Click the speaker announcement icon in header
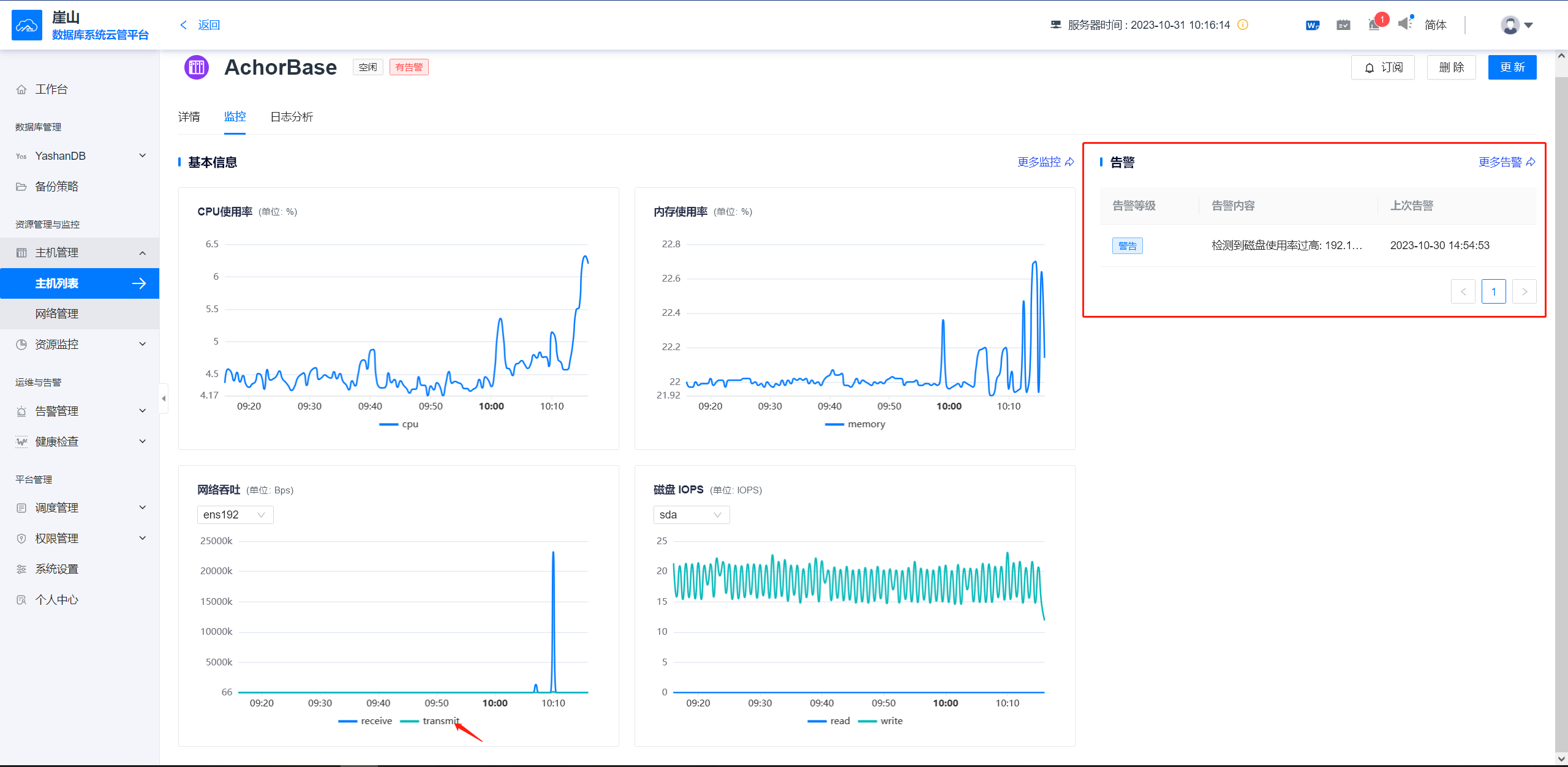Screen dimensions: 1568x767 click(x=1404, y=24)
